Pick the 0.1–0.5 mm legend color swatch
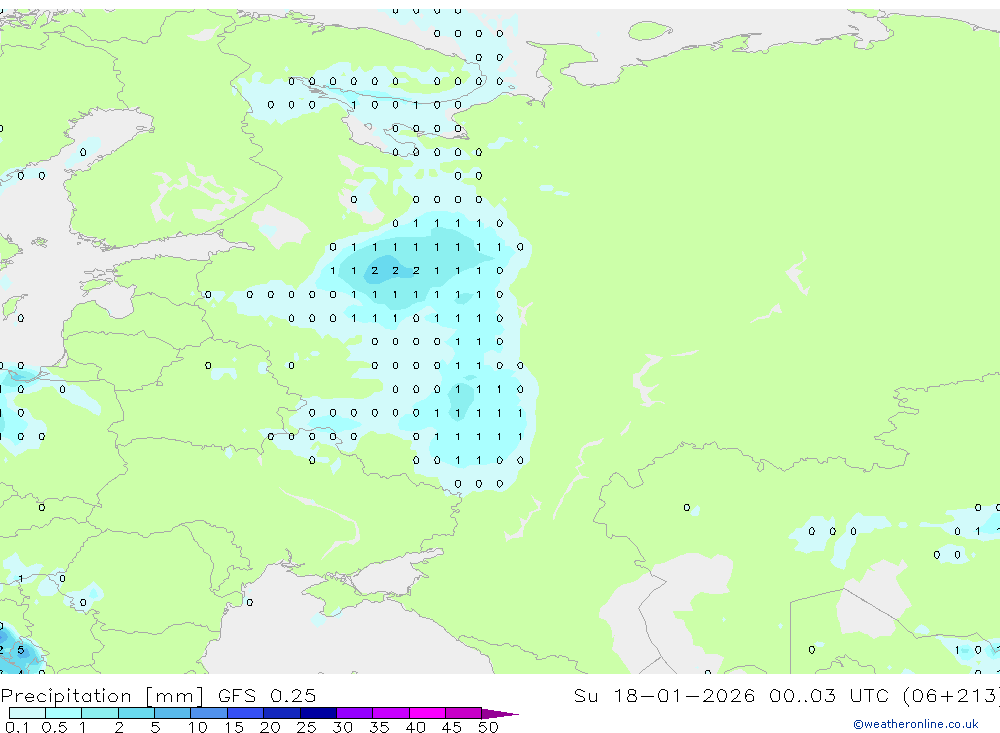Image resolution: width=1000 pixels, height=733 pixels. (x=27, y=713)
